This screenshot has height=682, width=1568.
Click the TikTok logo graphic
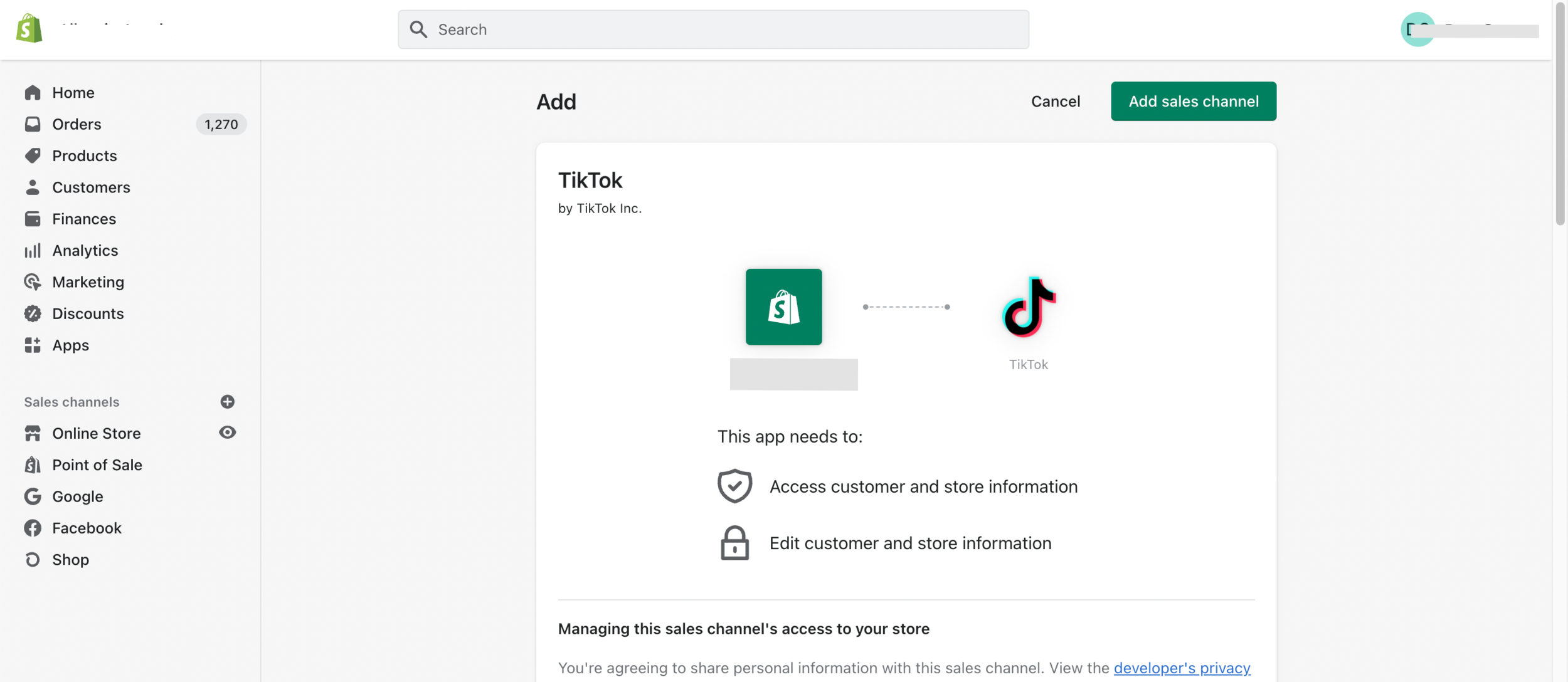tap(1029, 307)
